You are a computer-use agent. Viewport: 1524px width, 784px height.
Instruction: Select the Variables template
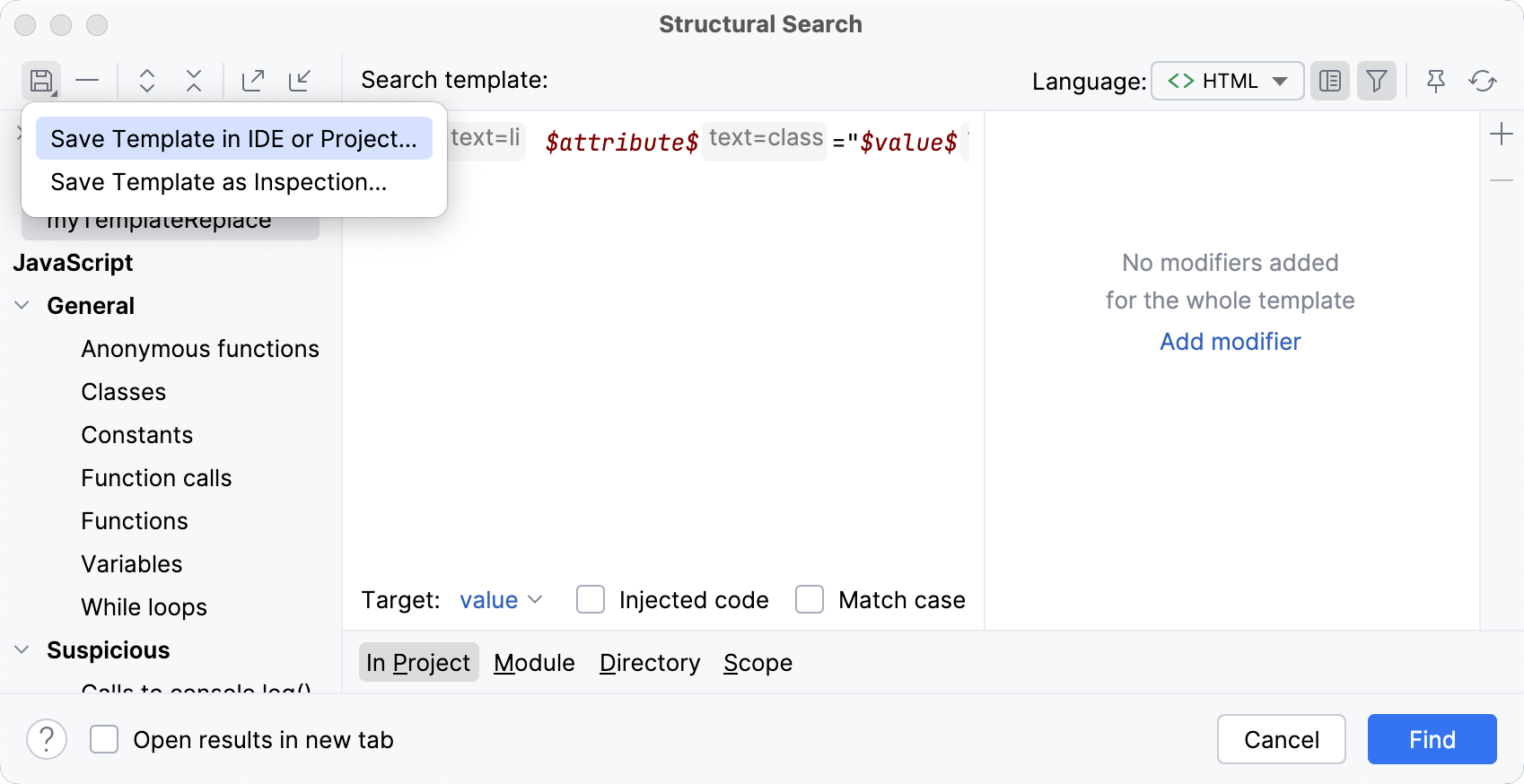tap(132, 564)
